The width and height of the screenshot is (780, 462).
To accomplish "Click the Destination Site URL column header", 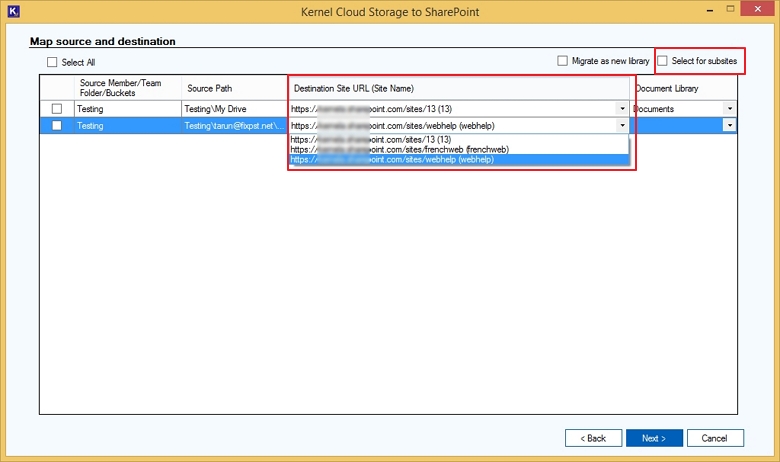I will click(459, 88).
